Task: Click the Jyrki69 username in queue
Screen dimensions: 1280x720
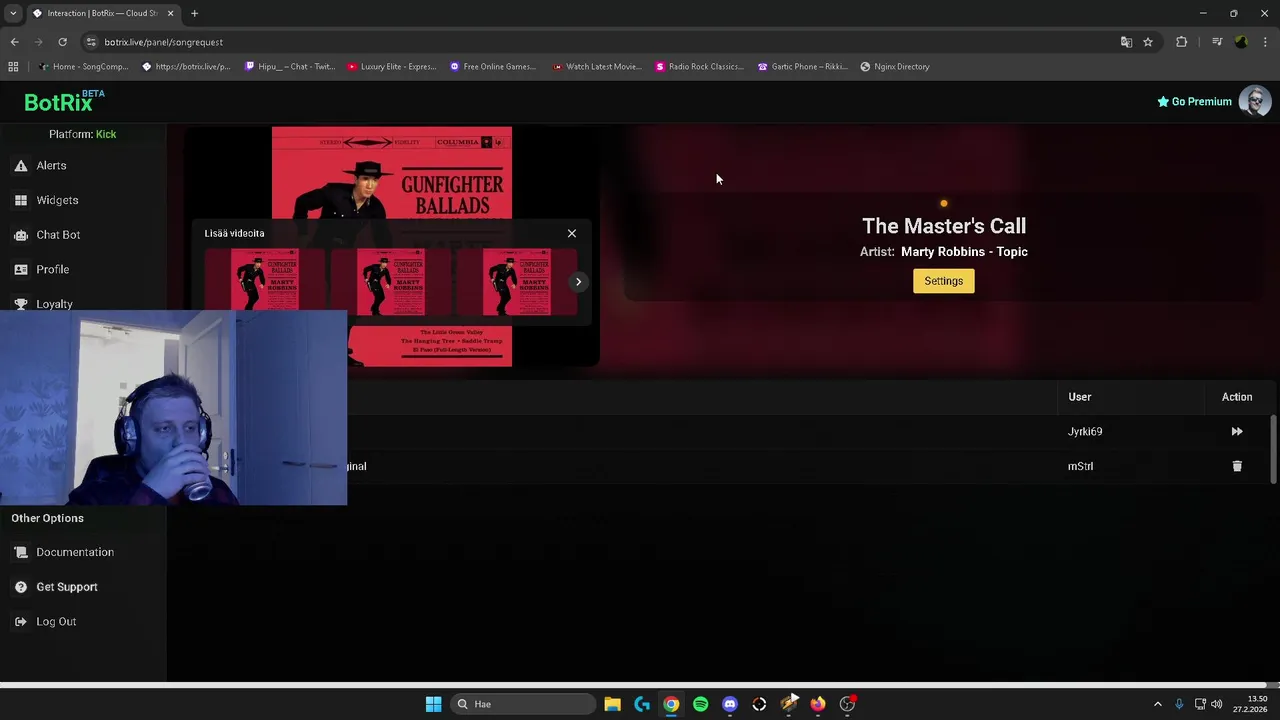Action: (x=1085, y=432)
